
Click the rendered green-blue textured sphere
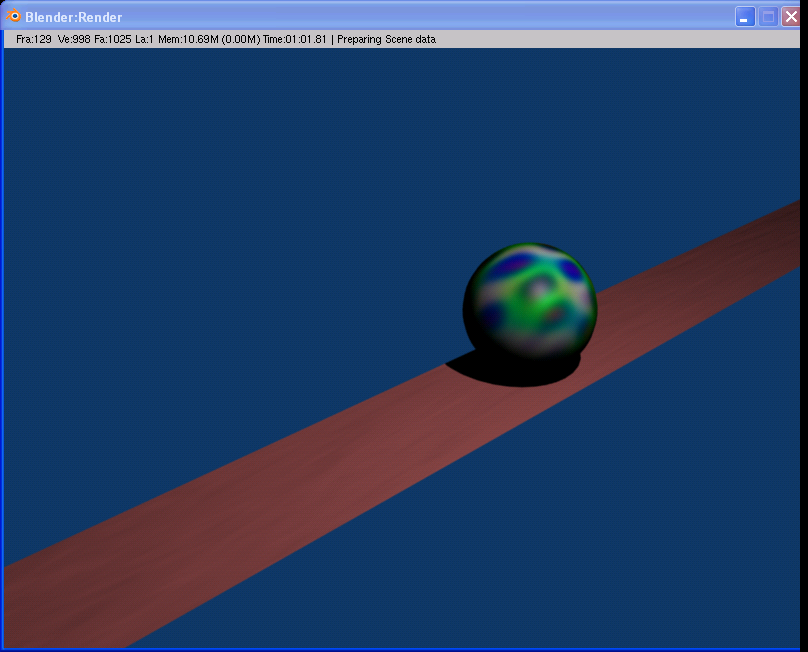(x=530, y=302)
